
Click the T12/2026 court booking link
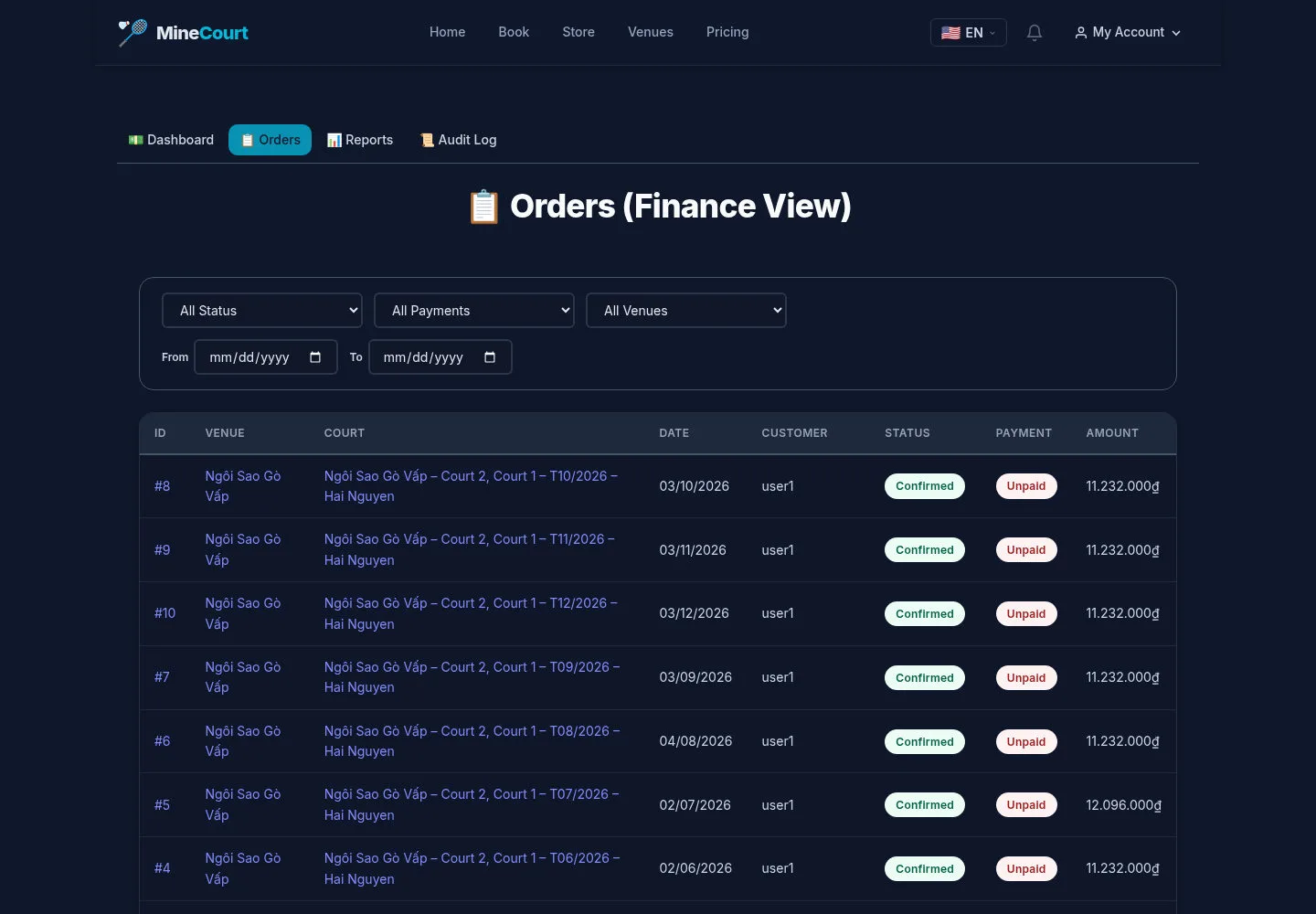[472, 613]
